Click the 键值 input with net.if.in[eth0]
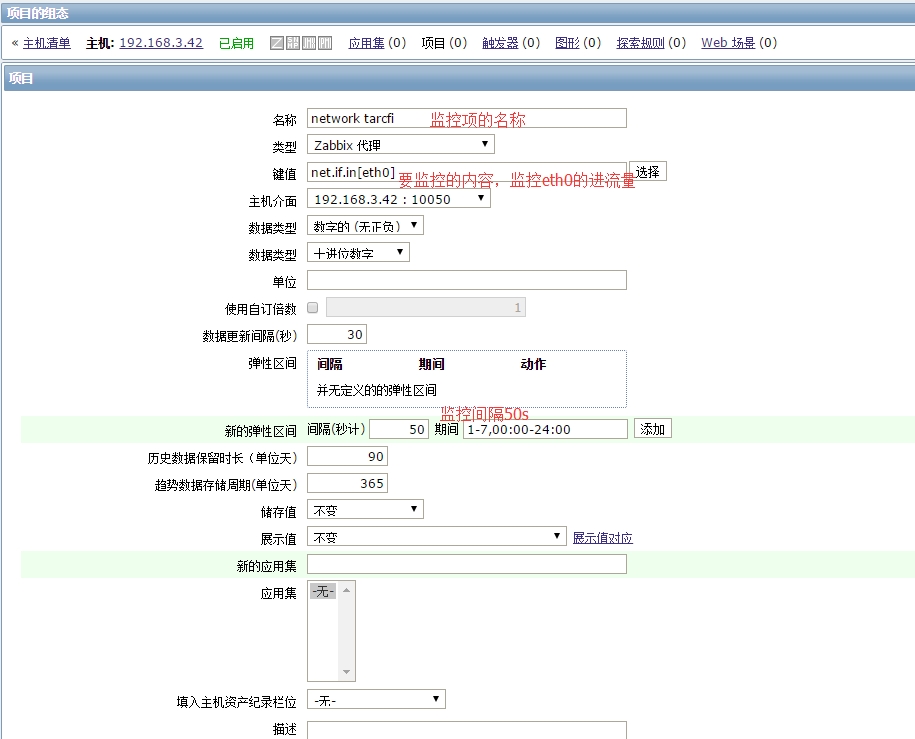Viewport: 915px width, 739px height. click(467, 172)
